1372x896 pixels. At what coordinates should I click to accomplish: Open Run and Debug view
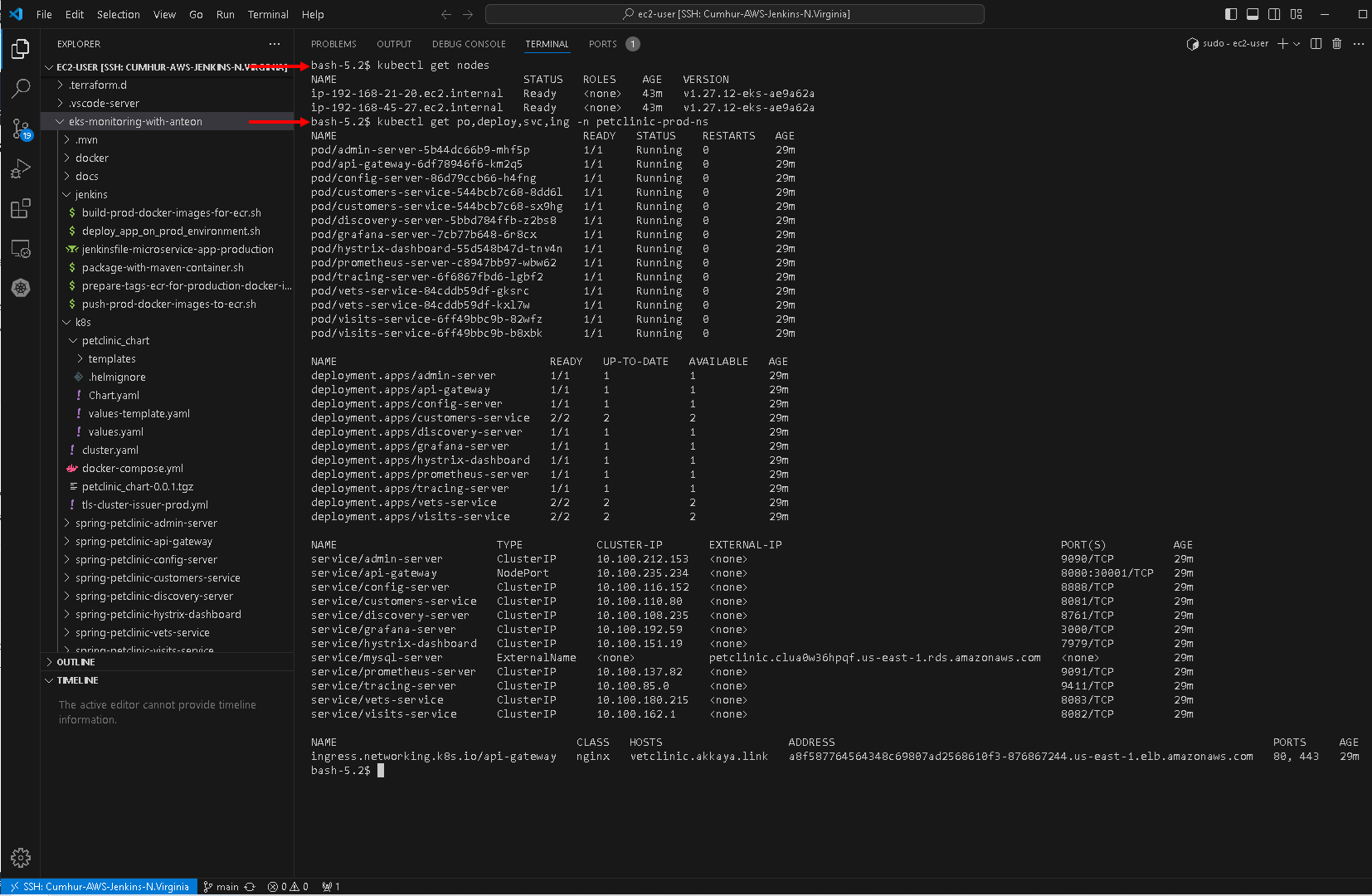click(21, 169)
